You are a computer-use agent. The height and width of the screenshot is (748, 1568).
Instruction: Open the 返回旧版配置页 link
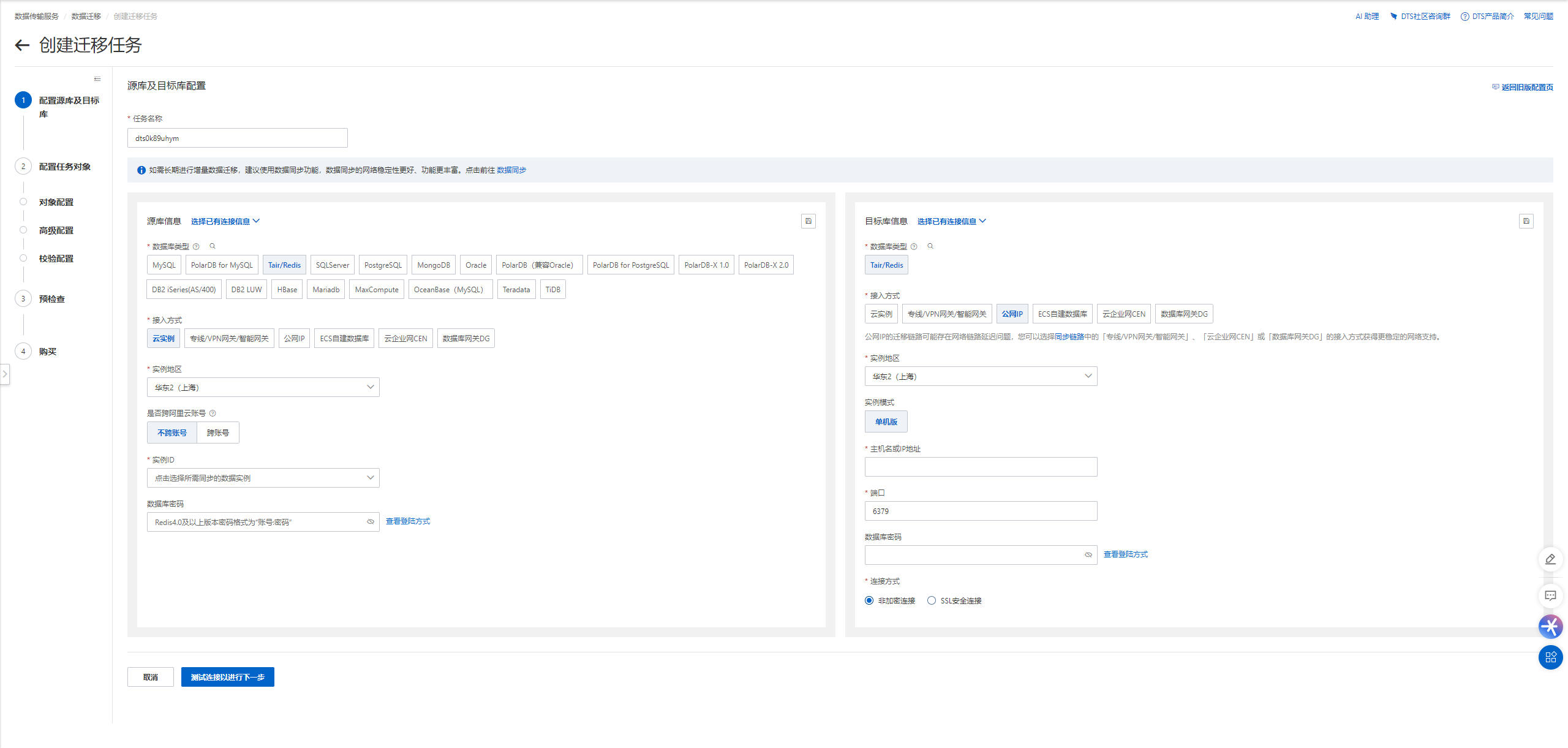pos(1526,87)
